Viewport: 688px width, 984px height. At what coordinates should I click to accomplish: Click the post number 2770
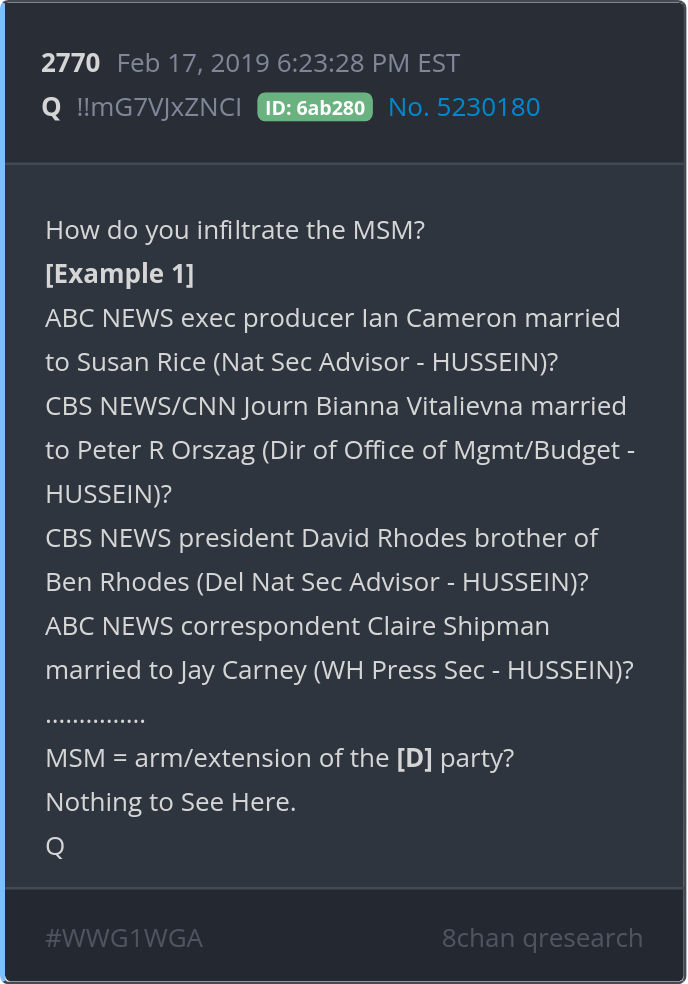(x=70, y=64)
